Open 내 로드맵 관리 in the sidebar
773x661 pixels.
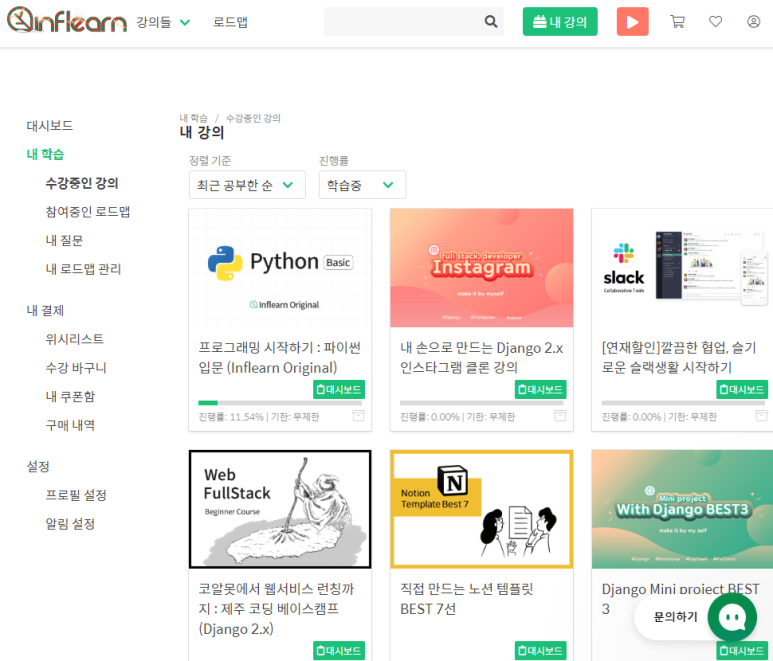pos(83,269)
